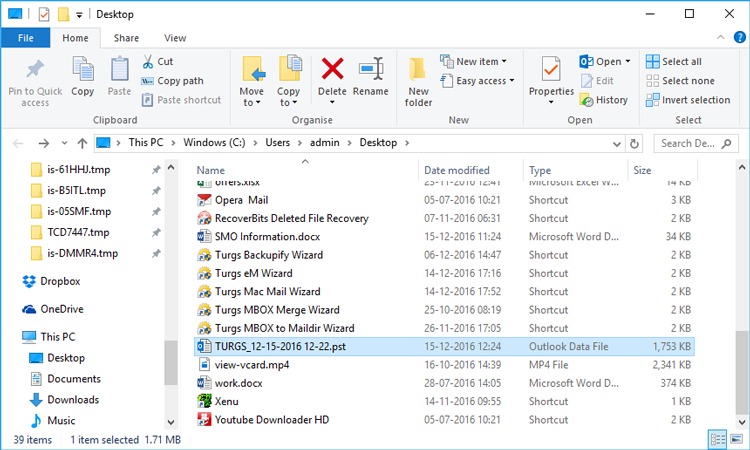Select Dropbox in navigation pane

pyautogui.click(x=51, y=281)
